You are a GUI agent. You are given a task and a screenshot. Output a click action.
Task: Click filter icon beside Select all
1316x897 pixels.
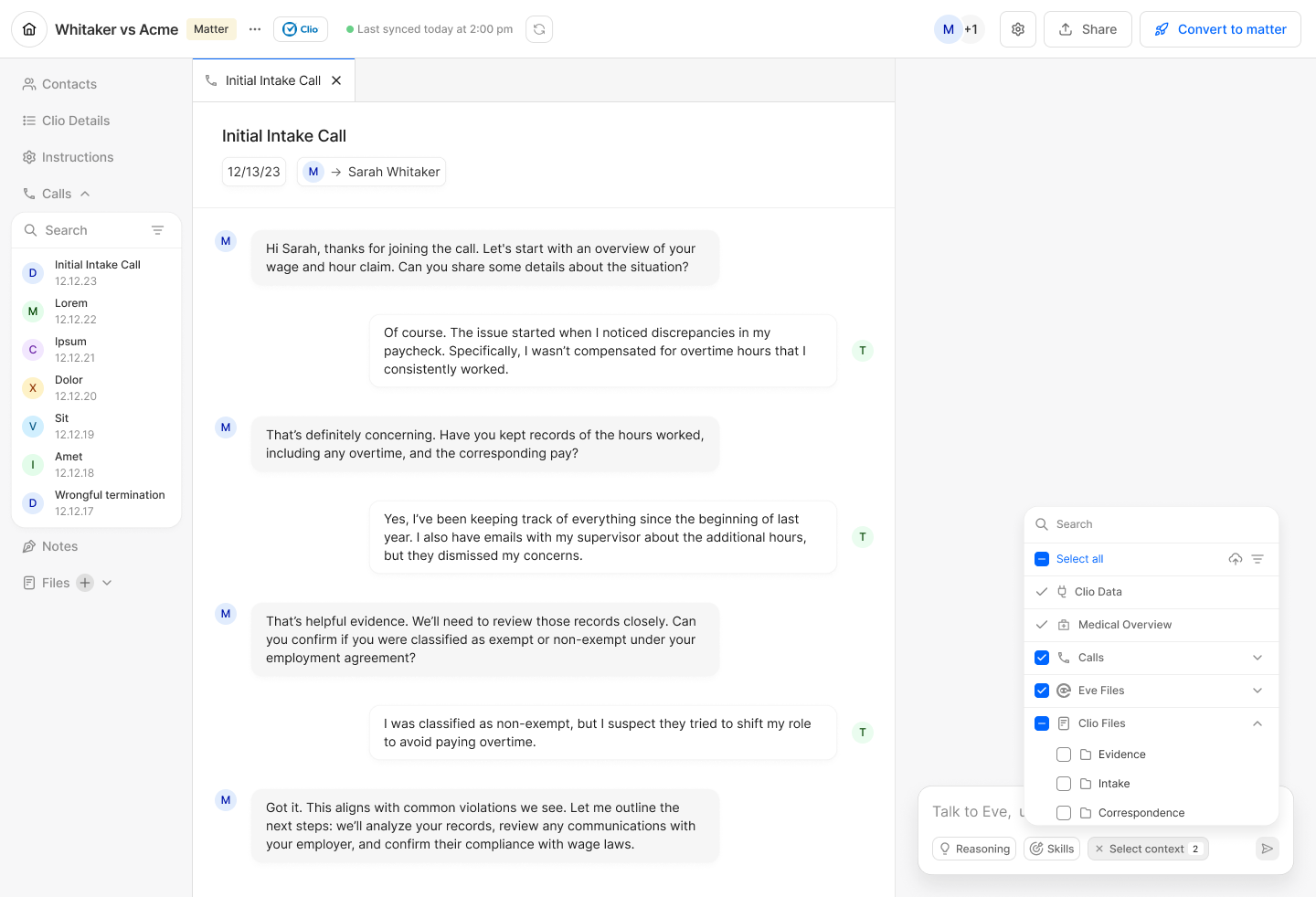pos(1258,559)
